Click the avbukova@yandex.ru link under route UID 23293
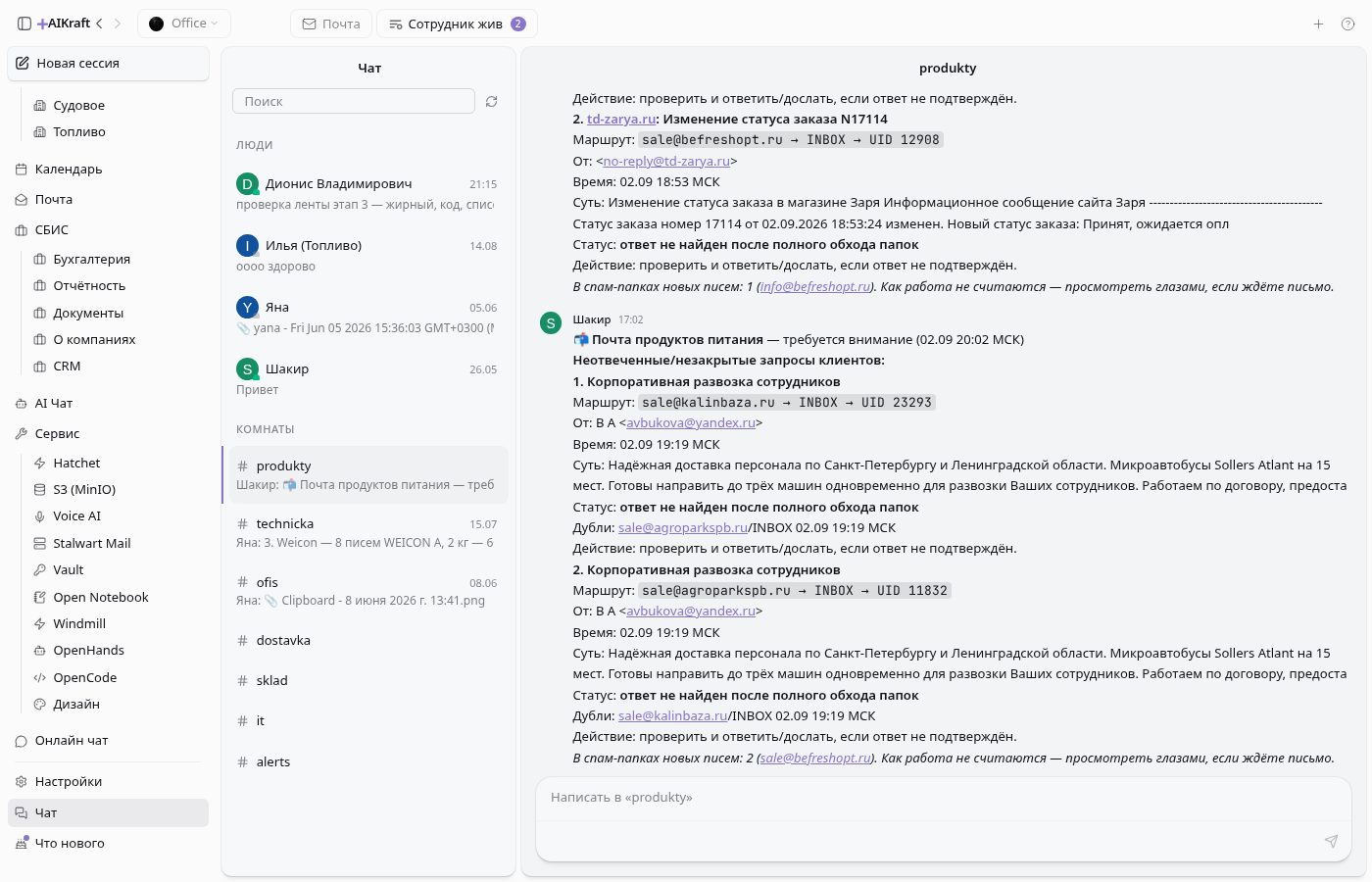1372x882 pixels. 691,422
